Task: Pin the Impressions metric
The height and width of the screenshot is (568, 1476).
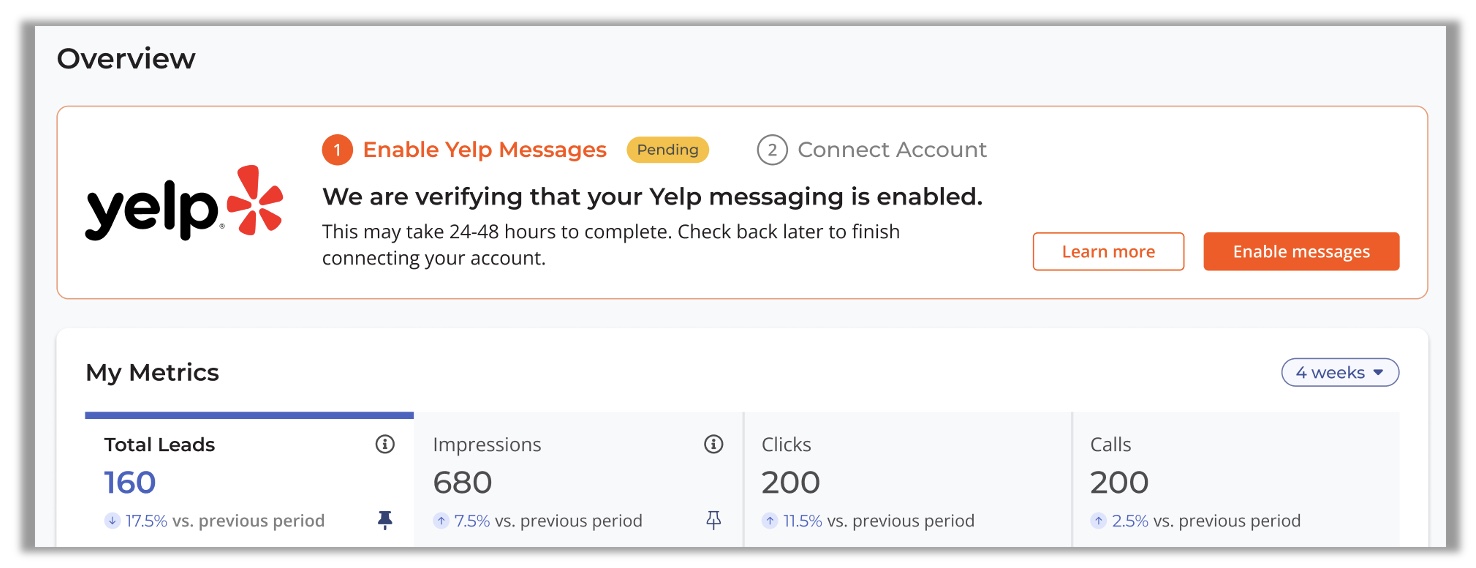Action: (x=713, y=520)
